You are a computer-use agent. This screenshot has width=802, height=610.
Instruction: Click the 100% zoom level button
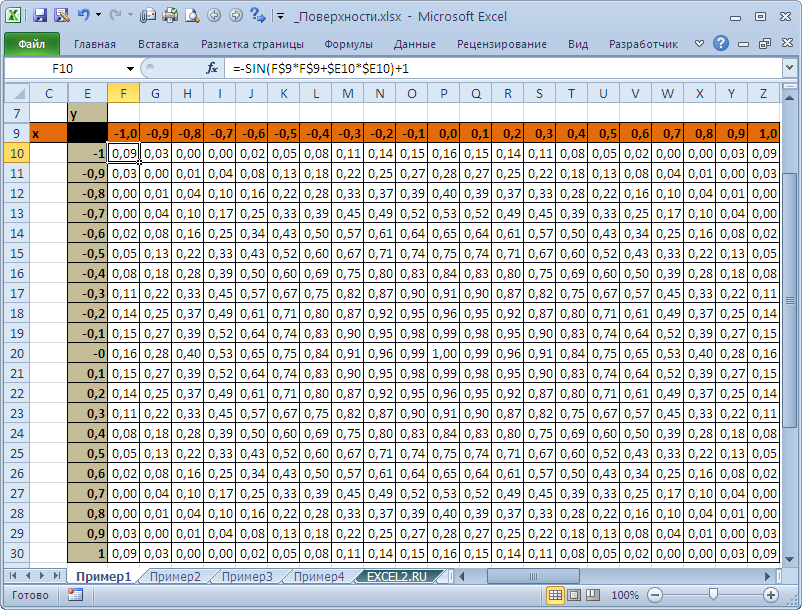[625, 595]
